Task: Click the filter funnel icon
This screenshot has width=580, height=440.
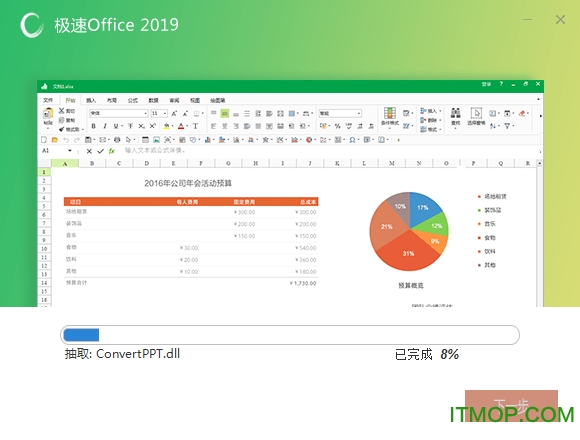Action: [x=508, y=126]
